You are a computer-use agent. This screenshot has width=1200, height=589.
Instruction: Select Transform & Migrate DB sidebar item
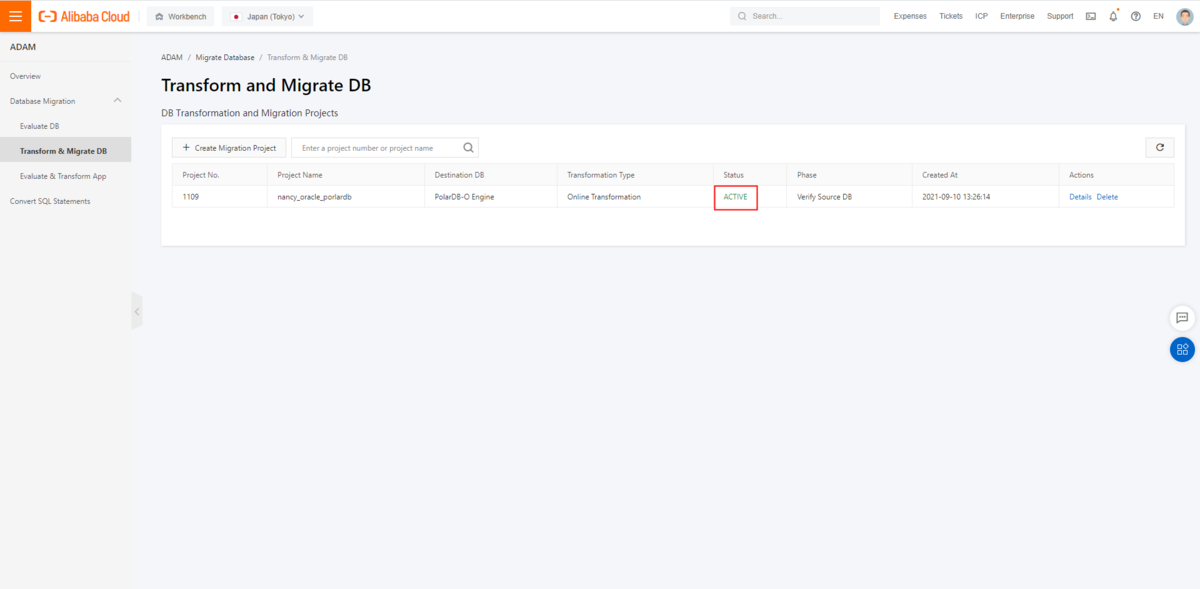[x=65, y=151]
